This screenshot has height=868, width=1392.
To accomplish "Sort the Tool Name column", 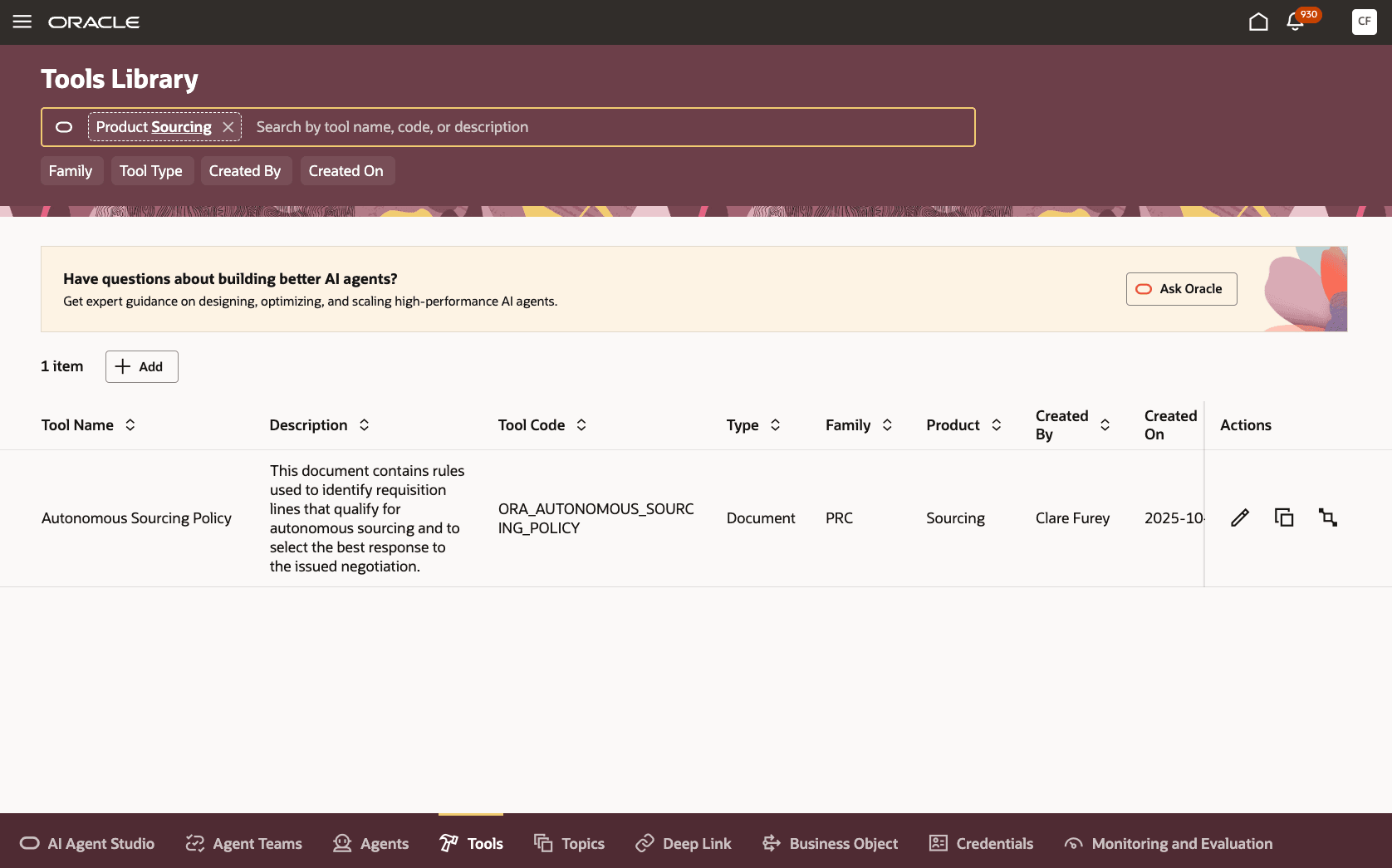I will (x=130, y=424).
